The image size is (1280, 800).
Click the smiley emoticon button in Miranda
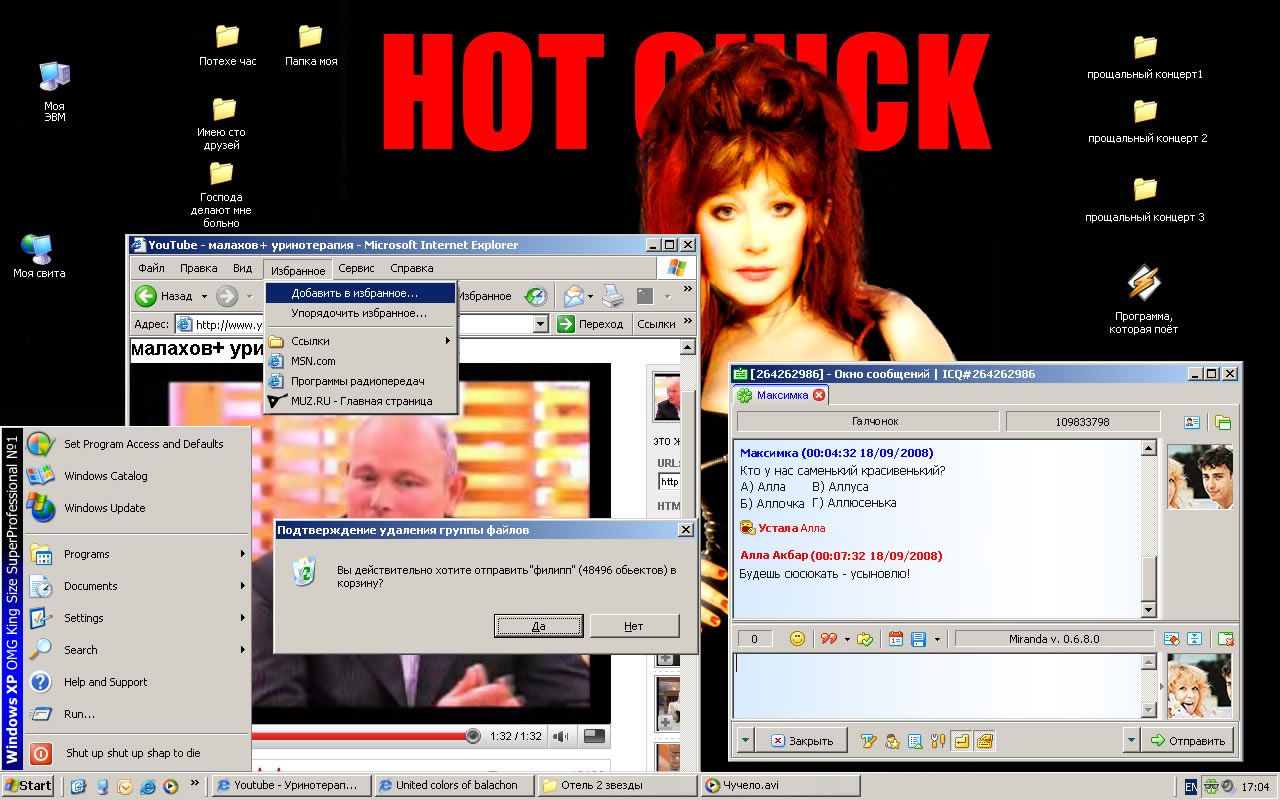coord(797,639)
